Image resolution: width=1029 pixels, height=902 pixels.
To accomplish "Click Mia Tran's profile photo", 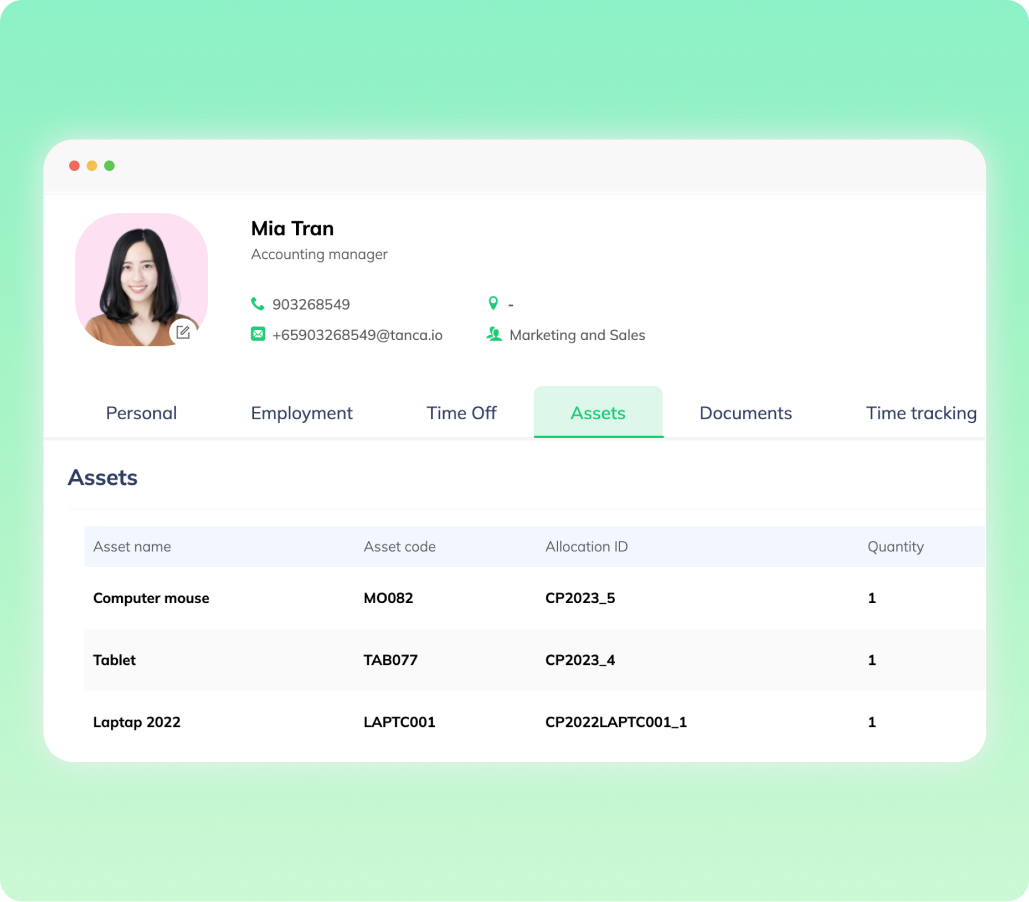I will pyautogui.click(x=141, y=278).
